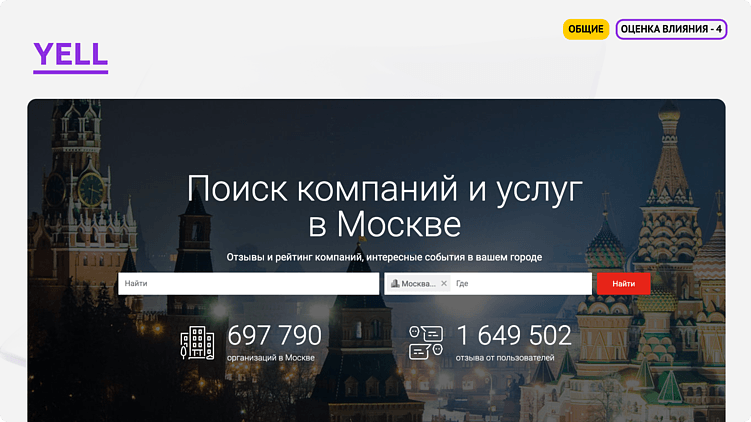
Task: Click the red Найти search button
Action: coord(623,284)
